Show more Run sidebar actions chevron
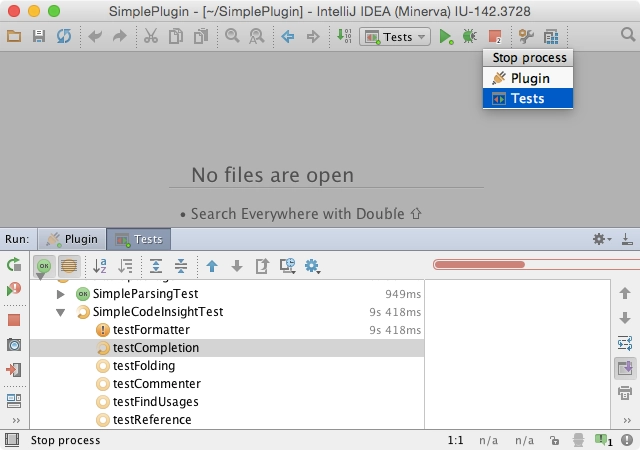Image resolution: width=640 pixels, height=450 pixels. 16,420
